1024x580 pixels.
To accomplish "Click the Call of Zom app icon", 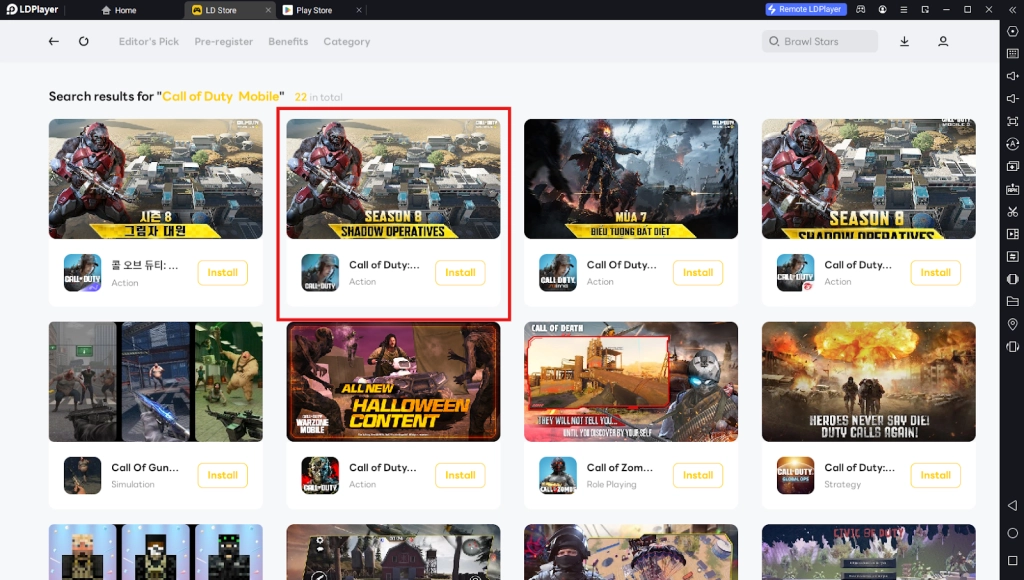I will click(x=558, y=475).
